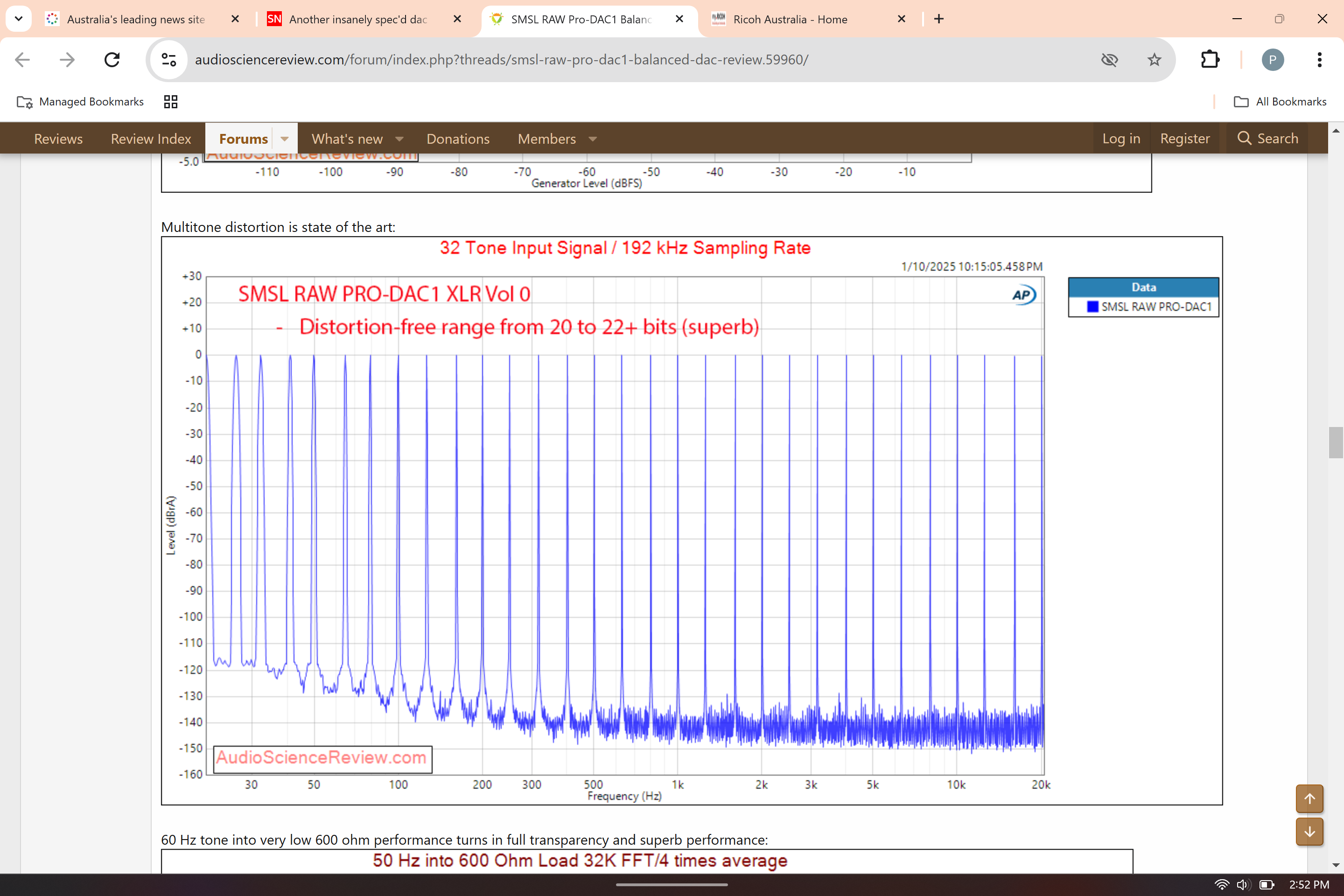
Task: Click the site information icon in address bar
Action: point(168,59)
